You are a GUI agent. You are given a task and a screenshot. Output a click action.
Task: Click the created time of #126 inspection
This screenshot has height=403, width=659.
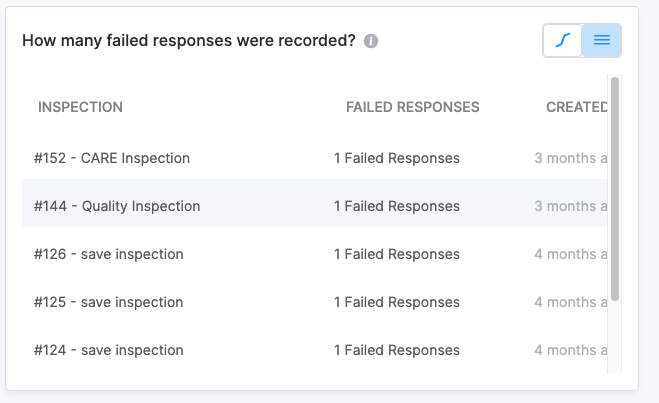[570, 254]
